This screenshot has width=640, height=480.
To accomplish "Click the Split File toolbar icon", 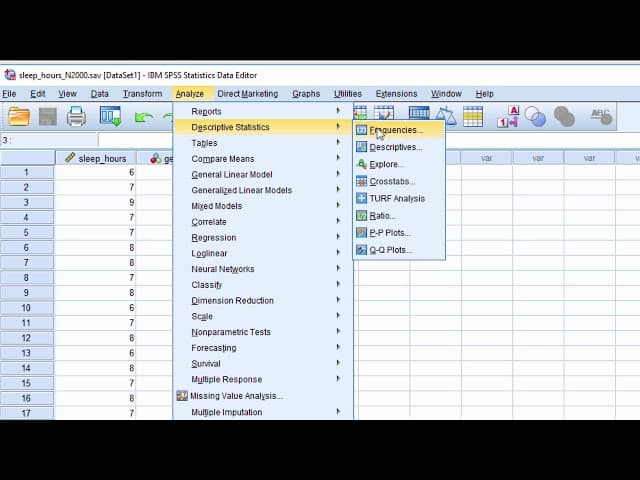I will point(419,113).
